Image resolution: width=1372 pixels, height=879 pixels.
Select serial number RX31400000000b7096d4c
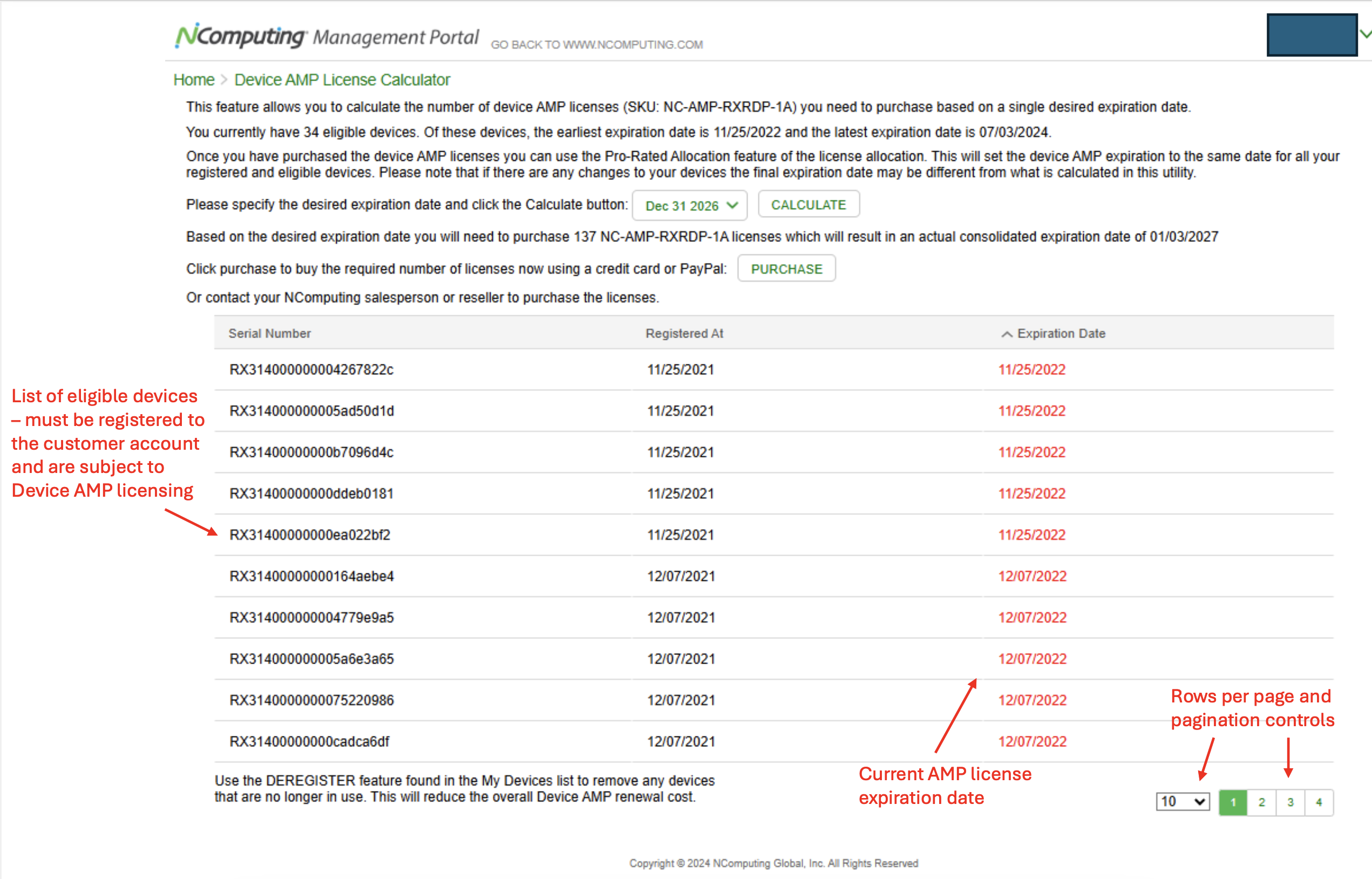[x=311, y=452]
